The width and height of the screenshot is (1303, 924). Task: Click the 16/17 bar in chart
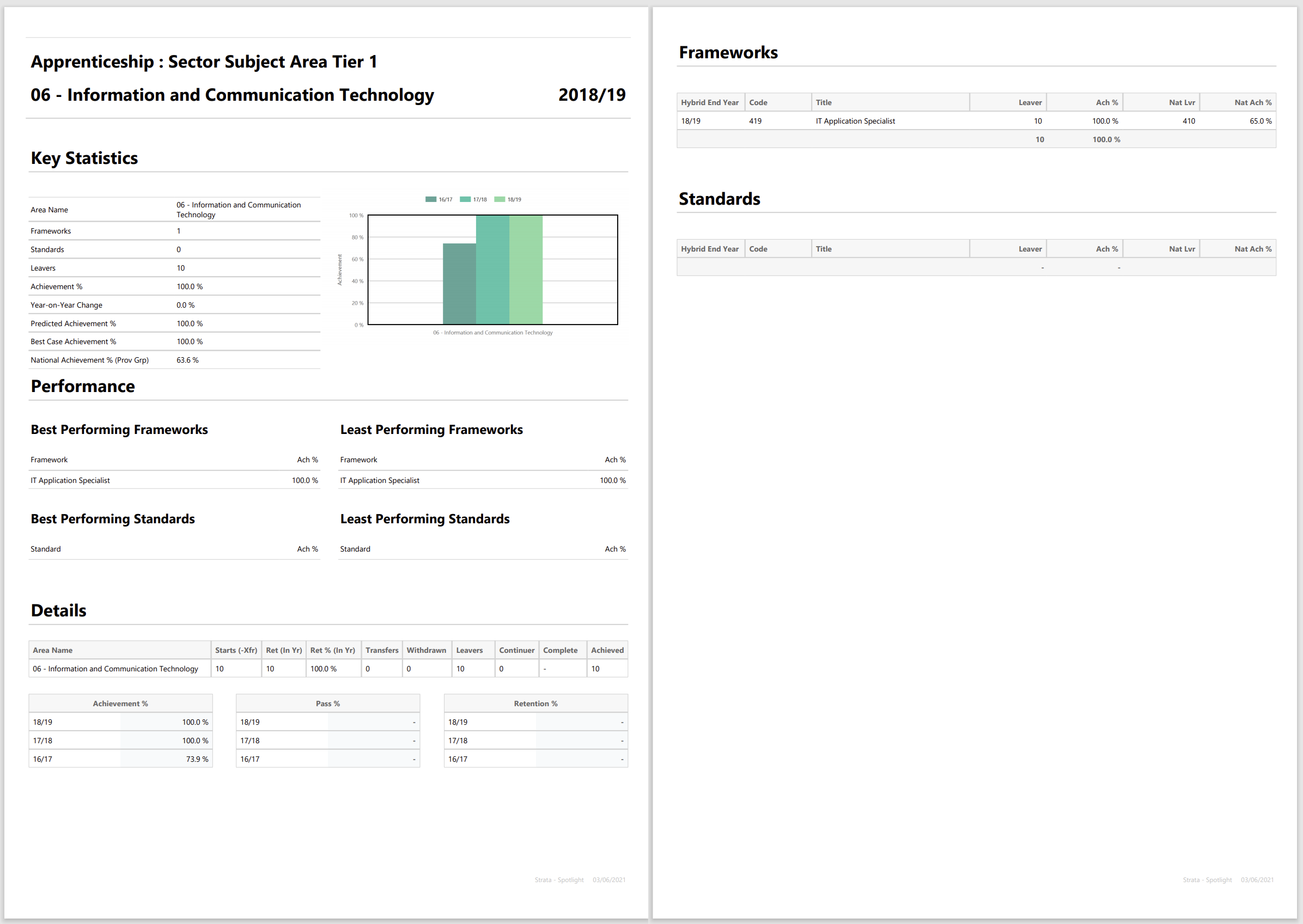(459, 283)
